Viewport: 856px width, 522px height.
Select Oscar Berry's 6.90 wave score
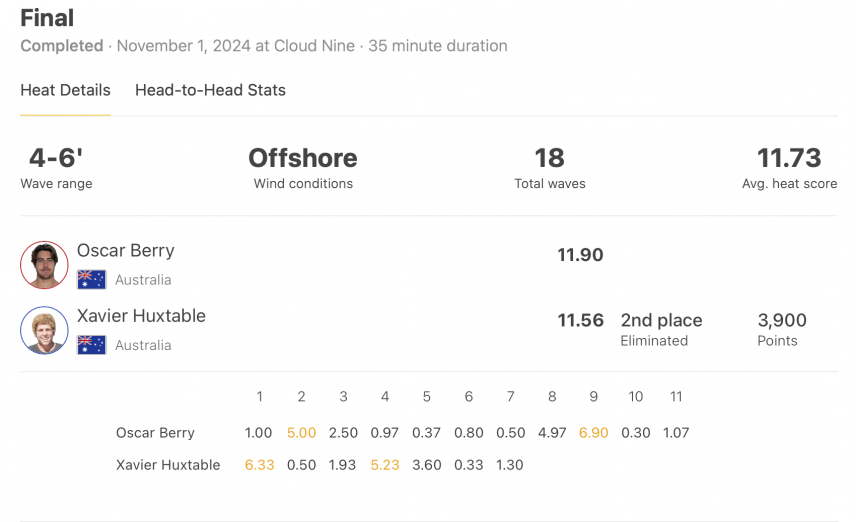[593, 433]
